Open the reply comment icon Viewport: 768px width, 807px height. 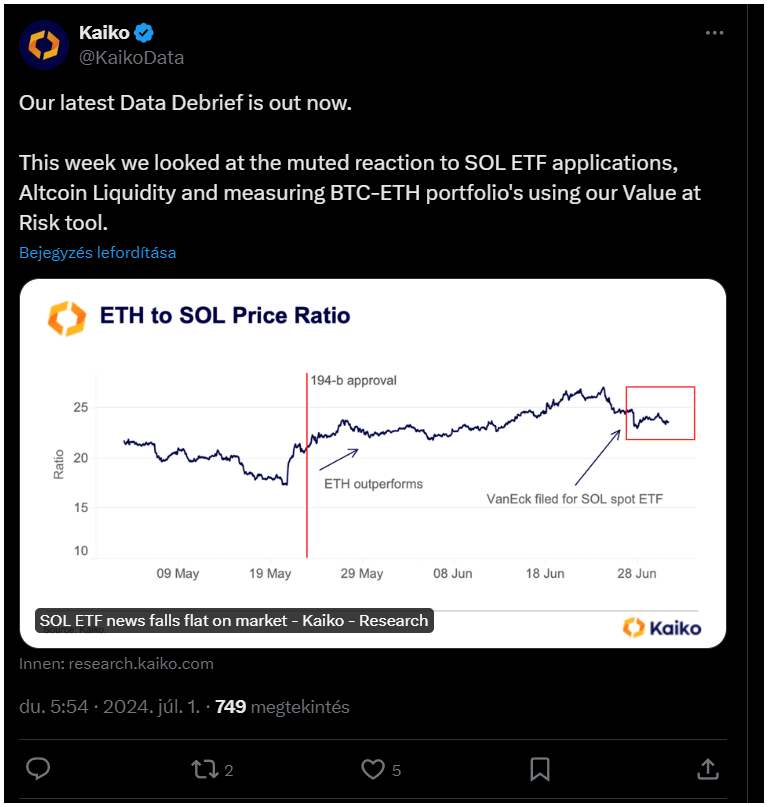(38, 769)
